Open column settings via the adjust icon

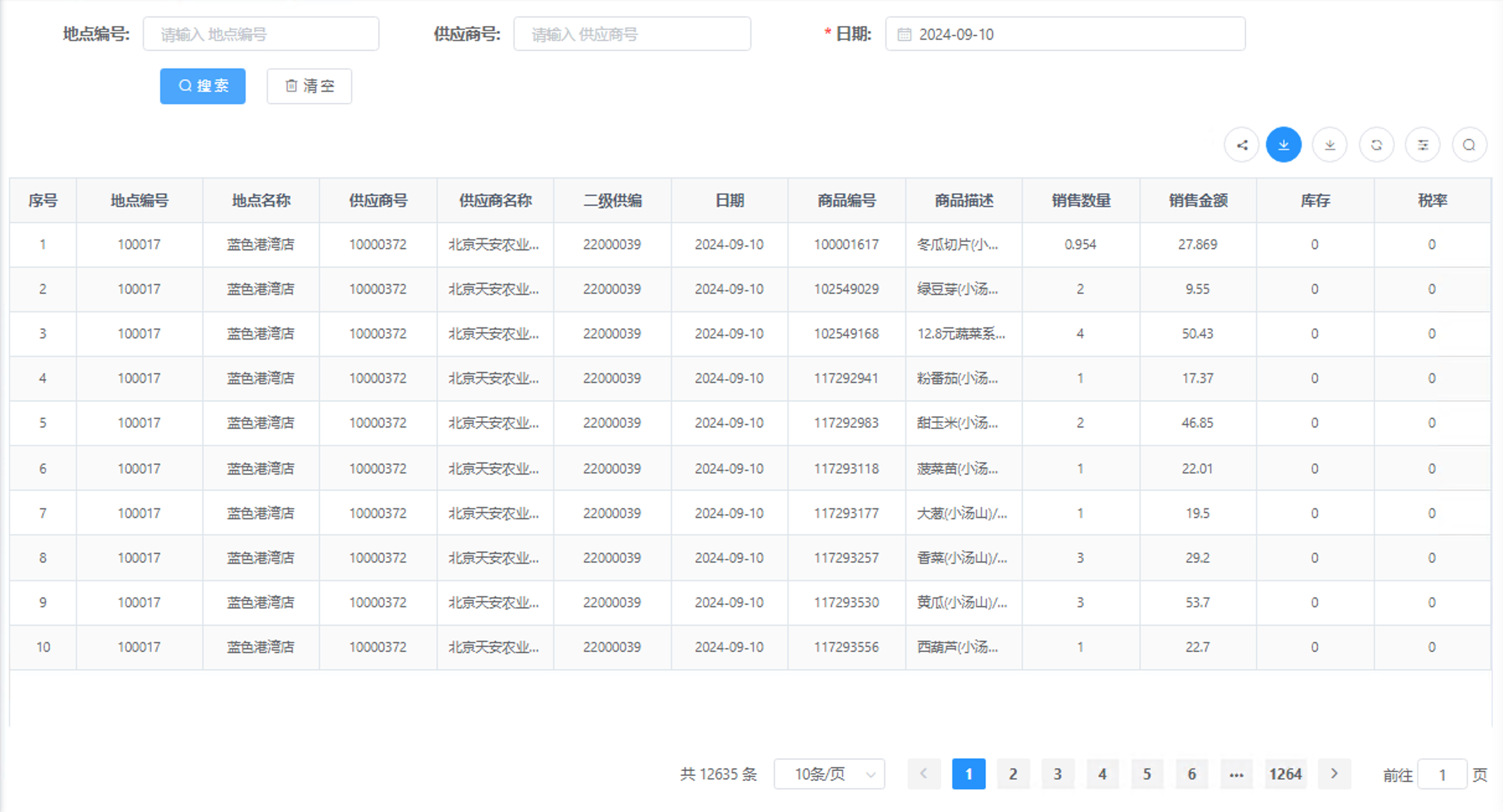pyautogui.click(x=1423, y=144)
